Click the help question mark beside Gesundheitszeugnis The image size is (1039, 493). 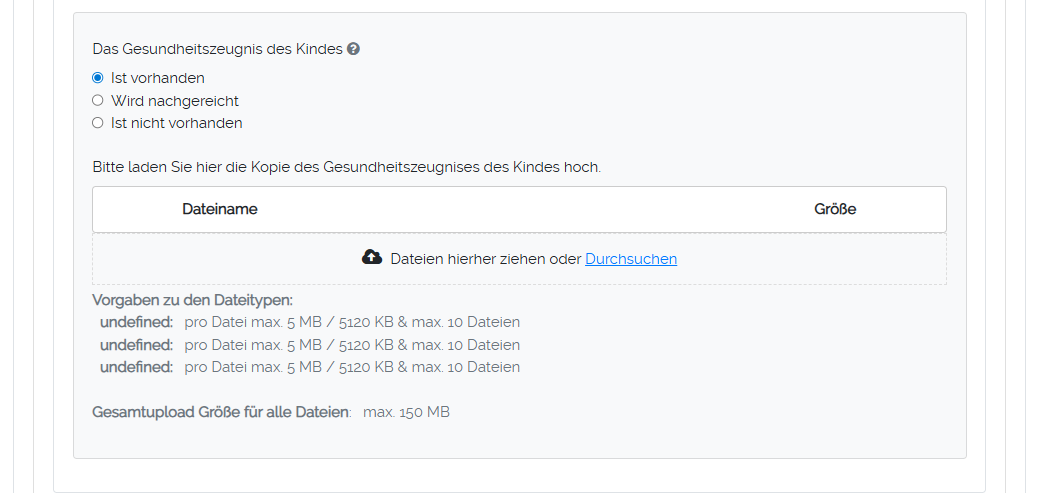pyautogui.click(x=353, y=49)
